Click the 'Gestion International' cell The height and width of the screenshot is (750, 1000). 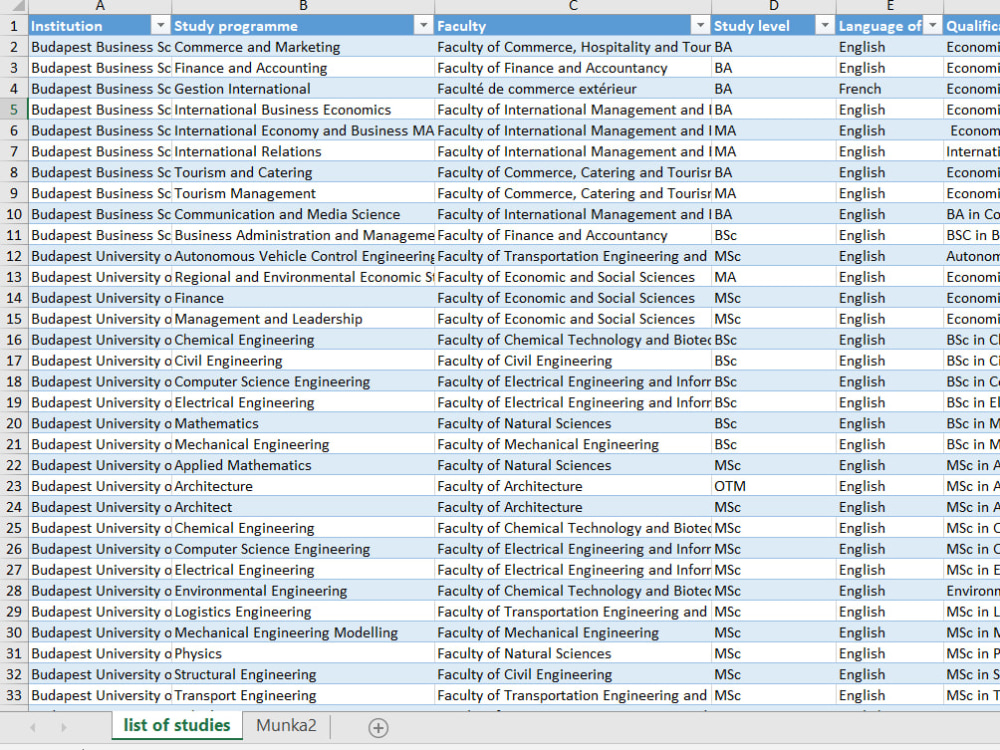(x=303, y=89)
